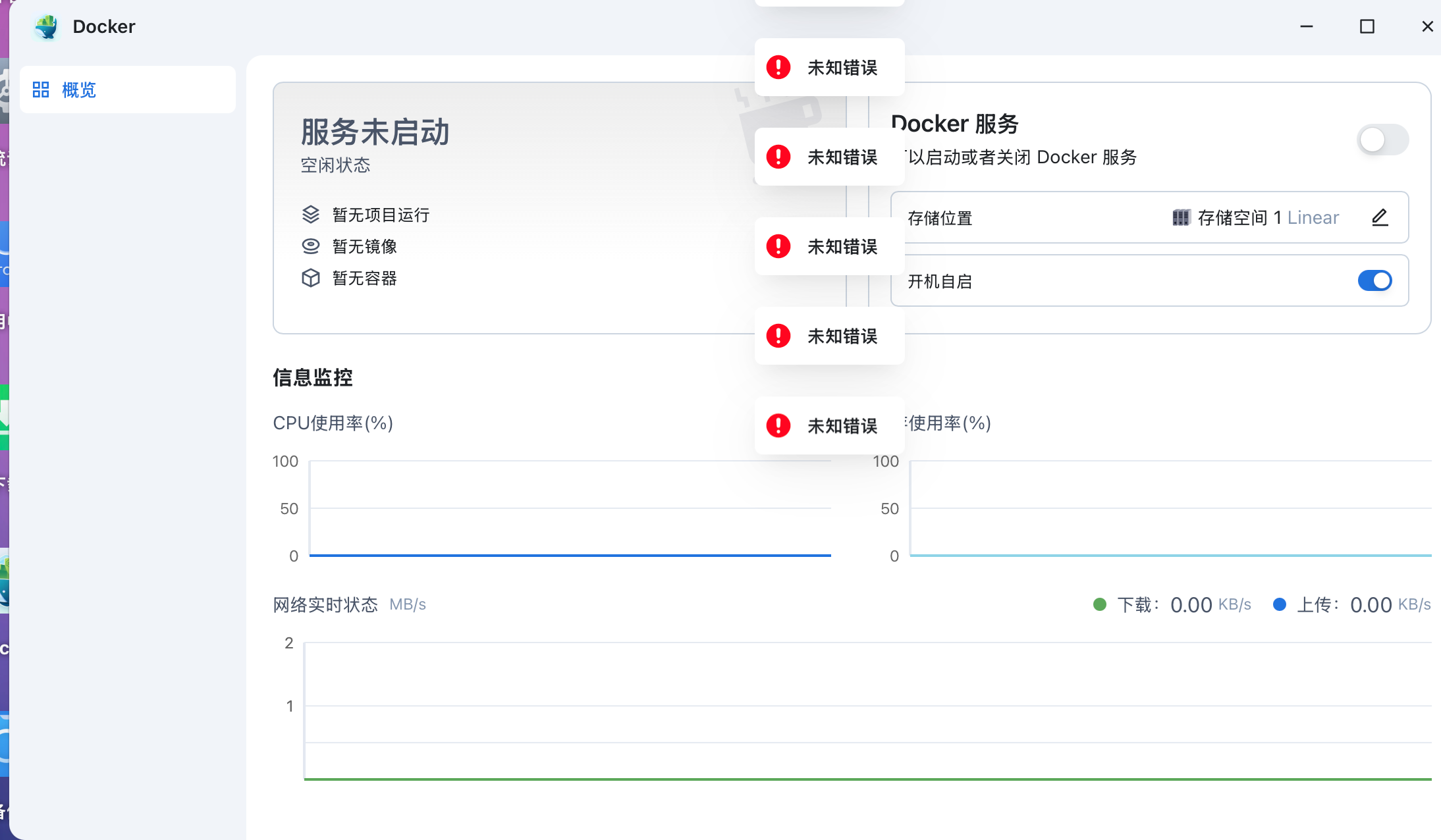Click the CPU使用率(%) chart title
Image resolution: width=1441 pixels, height=840 pixels.
333,423
